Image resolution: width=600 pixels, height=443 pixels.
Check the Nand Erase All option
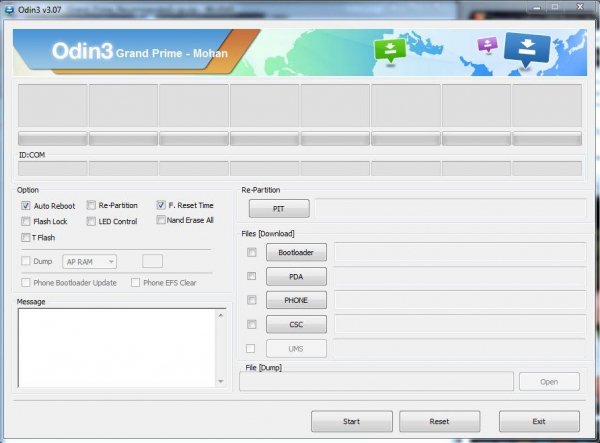coord(161,220)
